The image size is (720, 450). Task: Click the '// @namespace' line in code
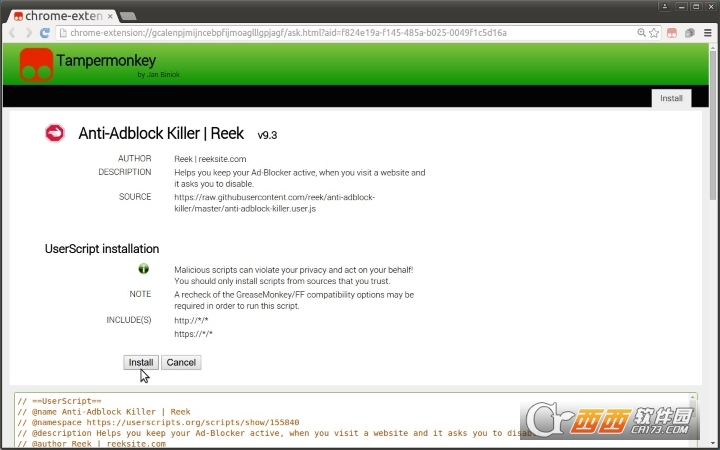pyautogui.click(x=158, y=422)
